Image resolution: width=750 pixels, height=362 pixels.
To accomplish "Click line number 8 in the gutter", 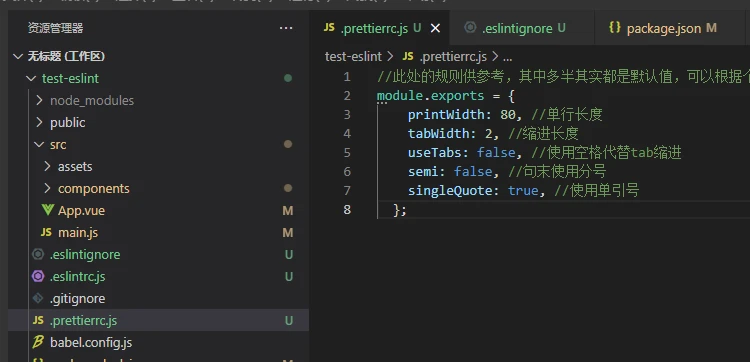I will (347, 209).
